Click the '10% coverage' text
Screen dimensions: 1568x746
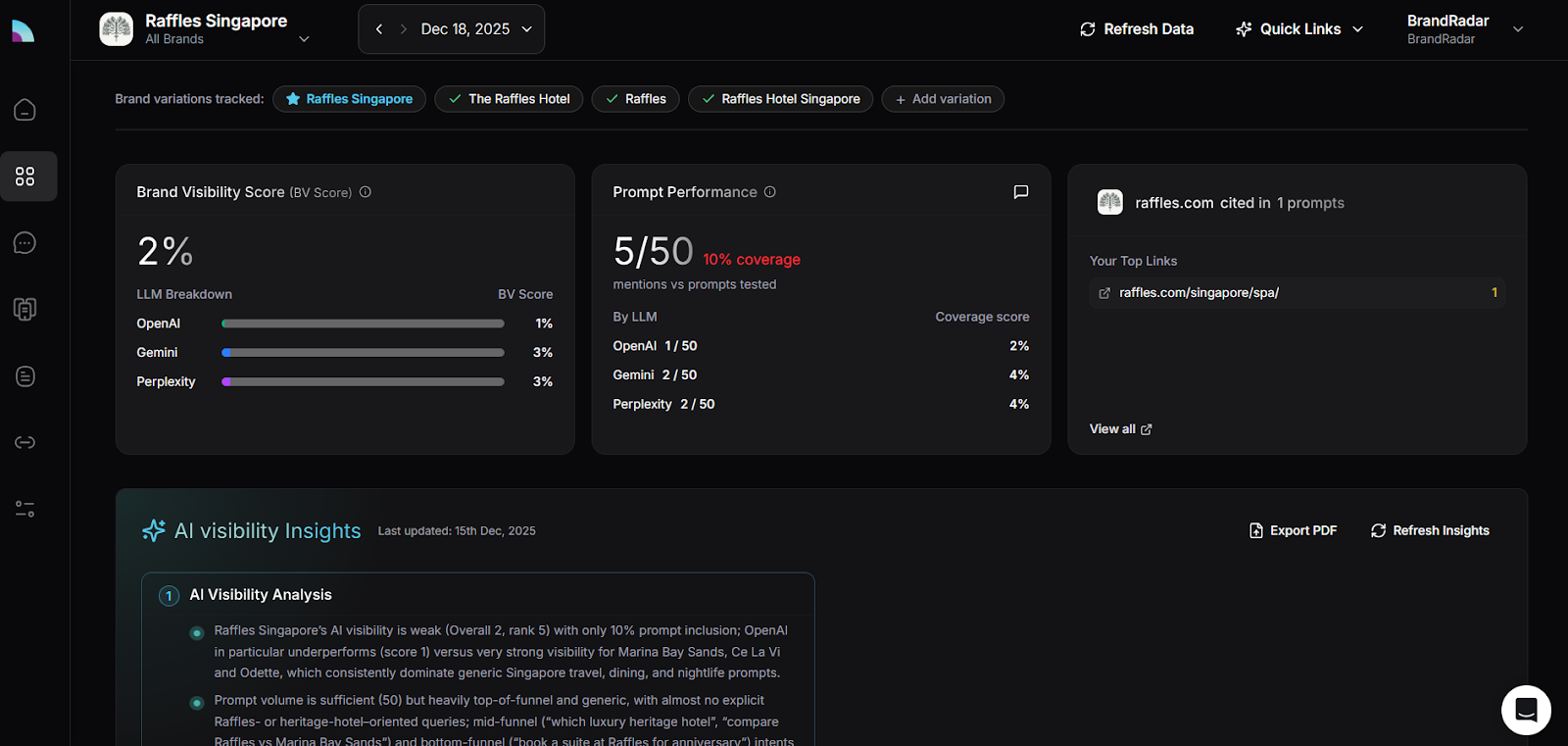click(752, 260)
